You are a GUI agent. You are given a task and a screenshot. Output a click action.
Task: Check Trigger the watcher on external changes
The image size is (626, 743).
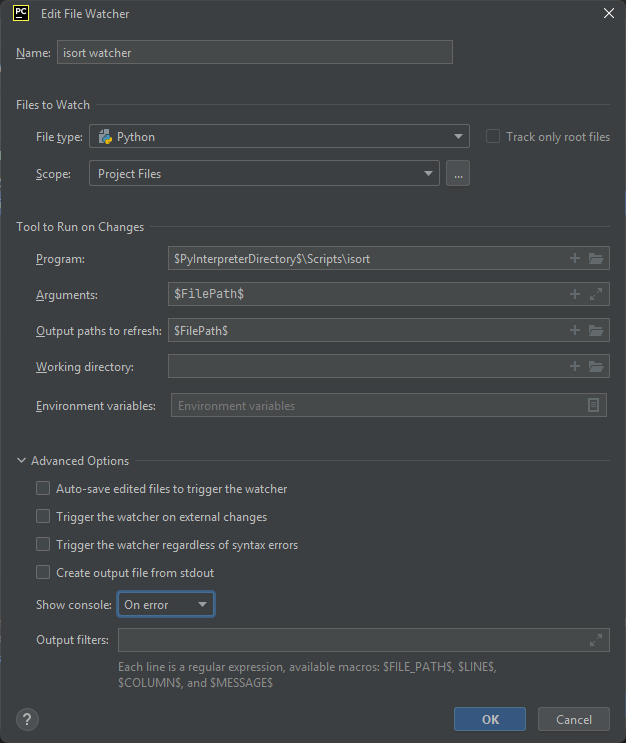coord(43,517)
